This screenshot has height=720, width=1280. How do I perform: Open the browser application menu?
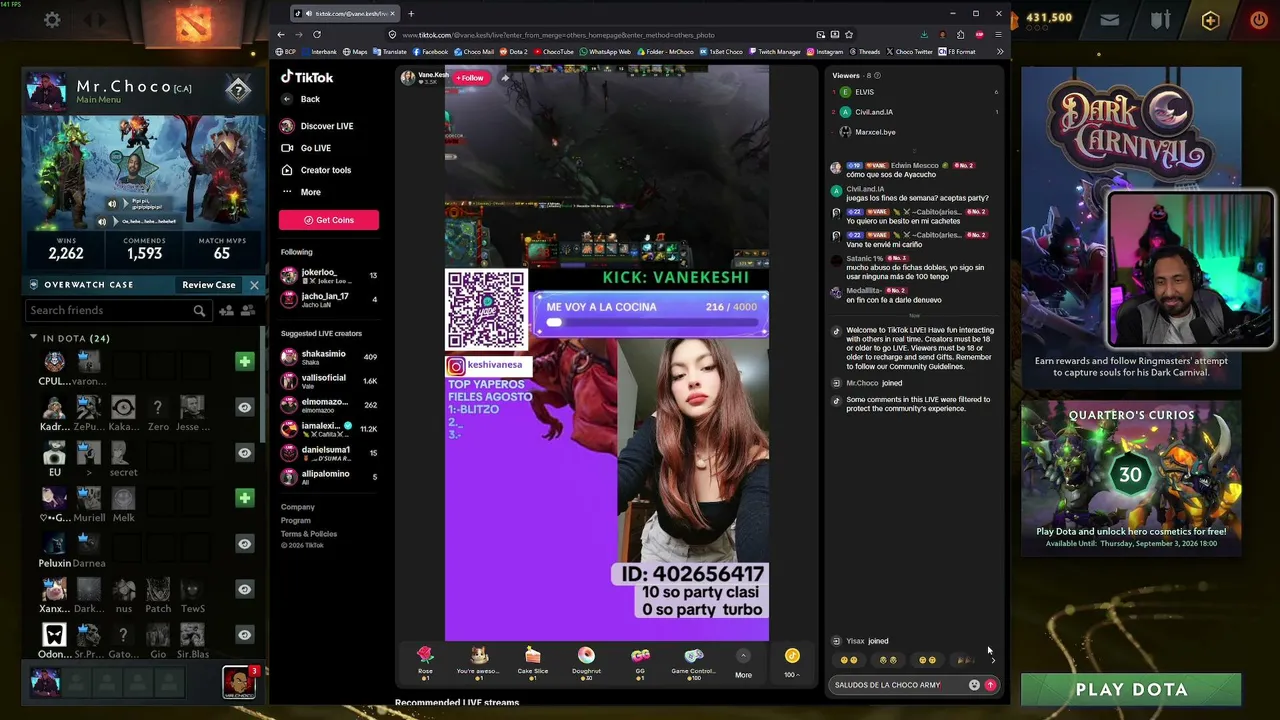[x=998, y=35]
